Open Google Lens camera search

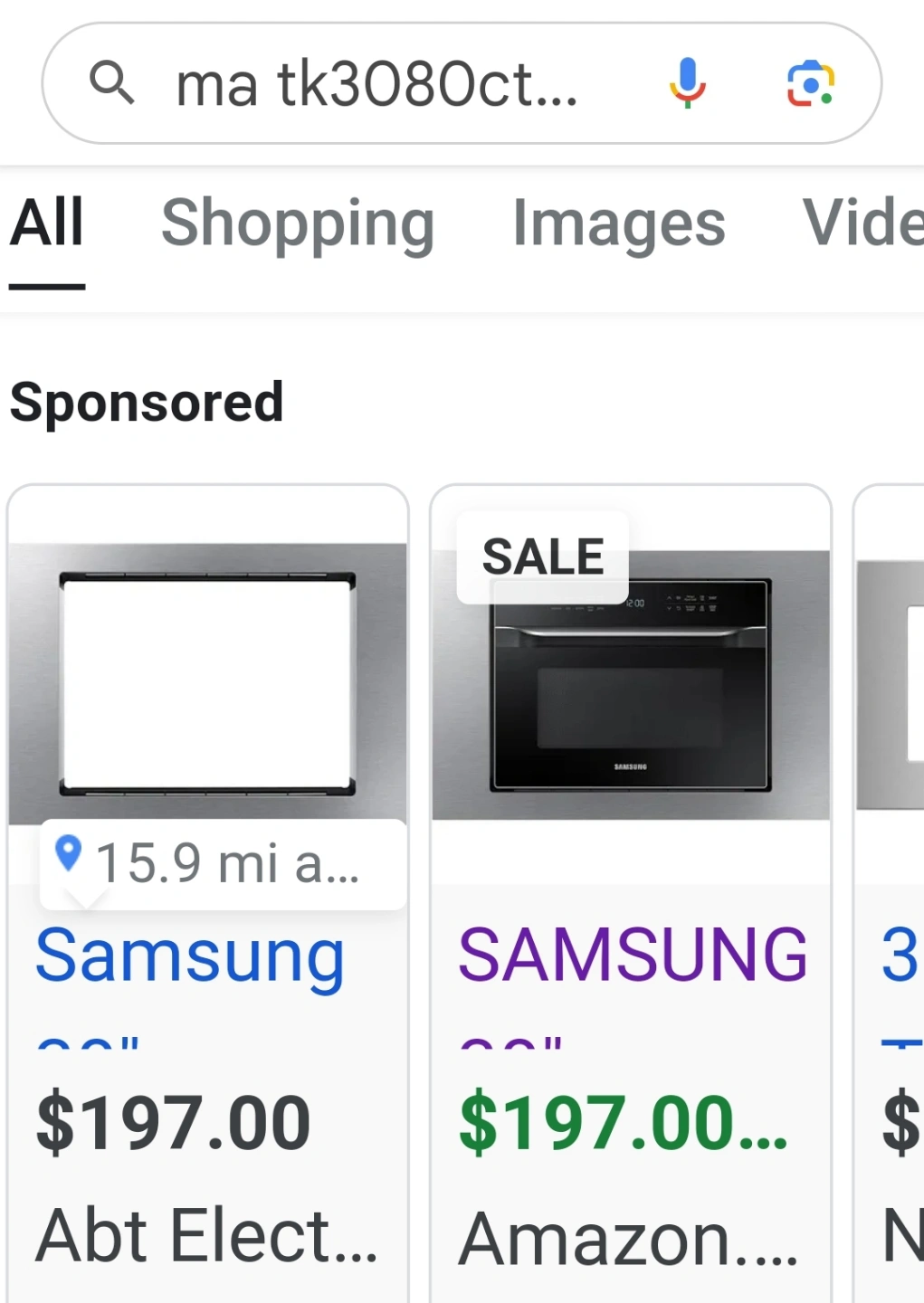pos(810,84)
